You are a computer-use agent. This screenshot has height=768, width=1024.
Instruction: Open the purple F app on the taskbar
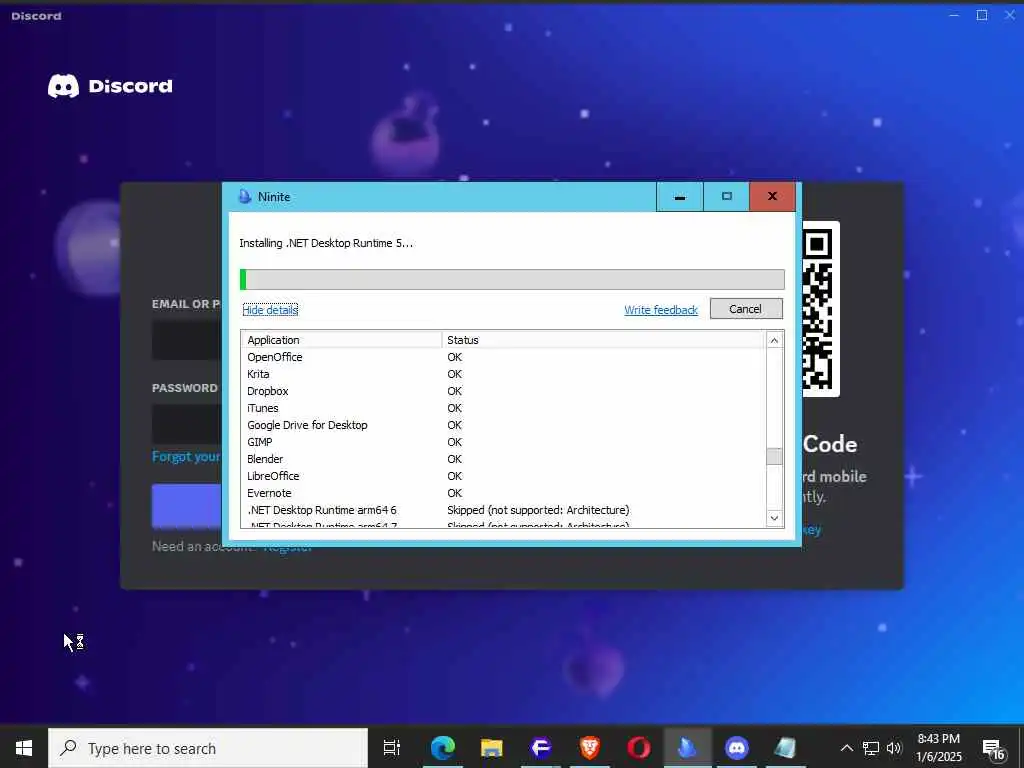pos(541,748)
